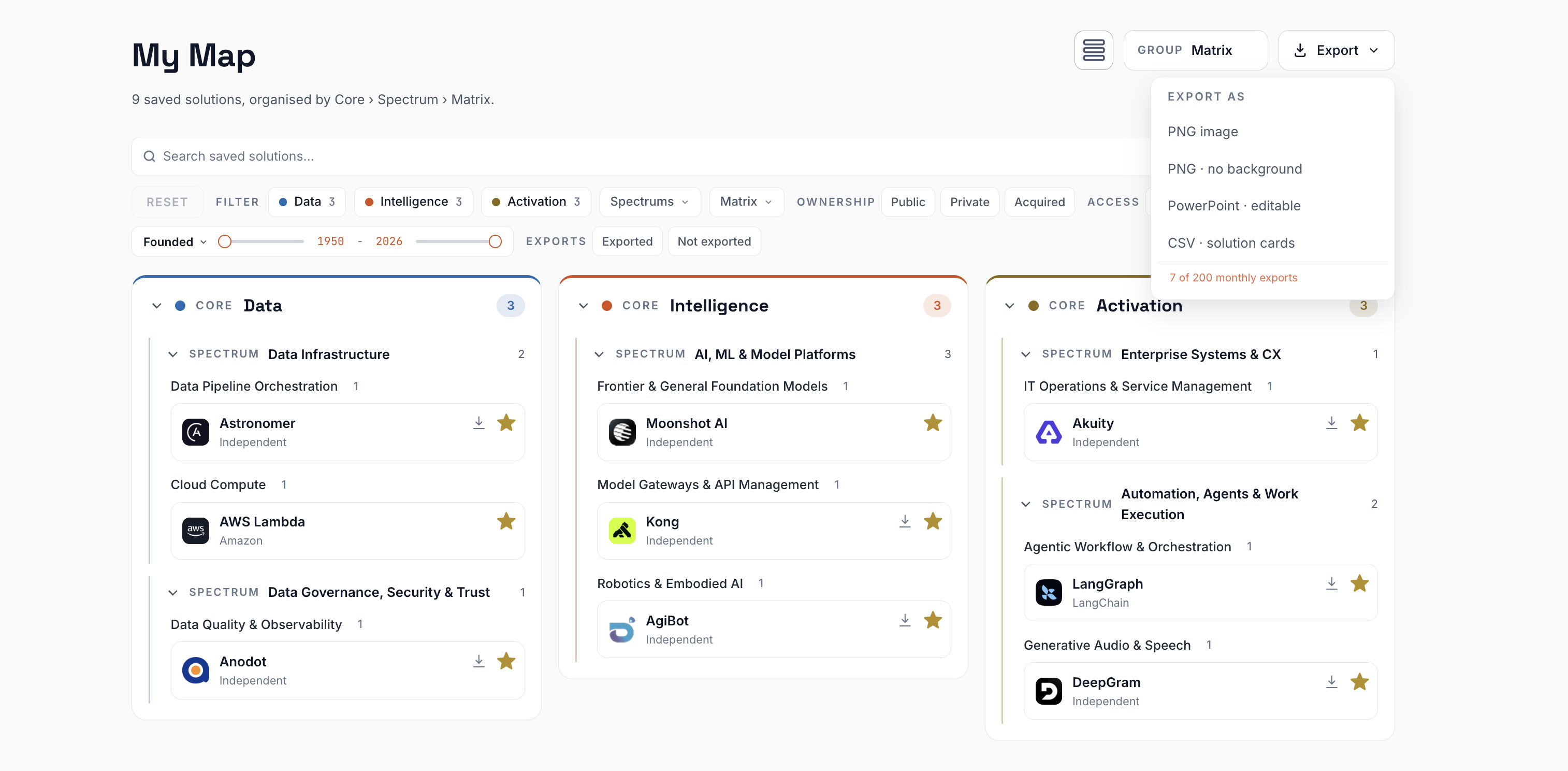The height and width of the screenshot is (771, 1568).
Task: Open the Spectrums filter dropdown
Action: (649, 202)
